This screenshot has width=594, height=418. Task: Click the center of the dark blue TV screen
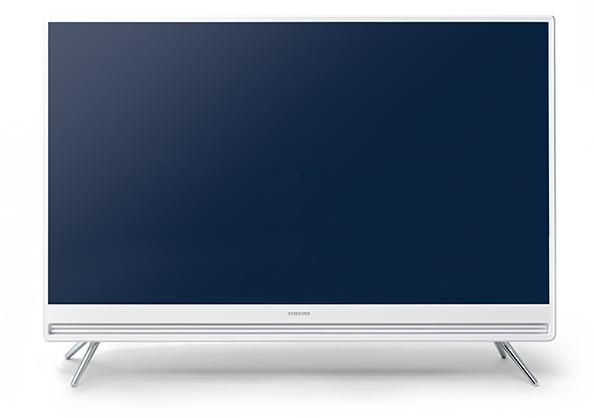click(298, 163)
